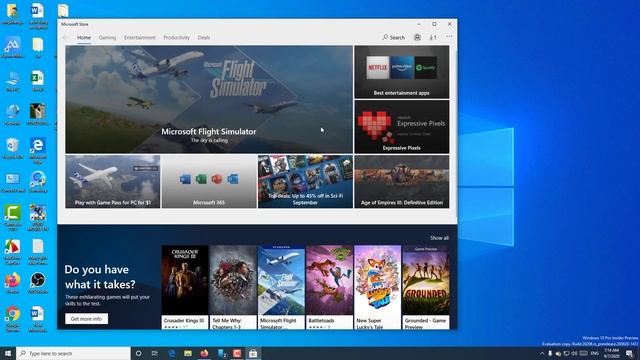This screenshot has width=640, height=360.
Task: Switch to the Home tab
Action: click(x=84, y=38)
